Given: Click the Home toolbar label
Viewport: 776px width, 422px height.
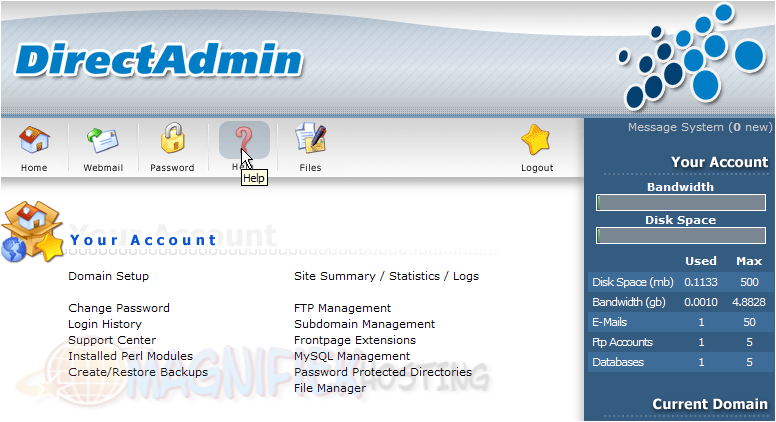Looking at the screenshot, I should tap(34, 168).
